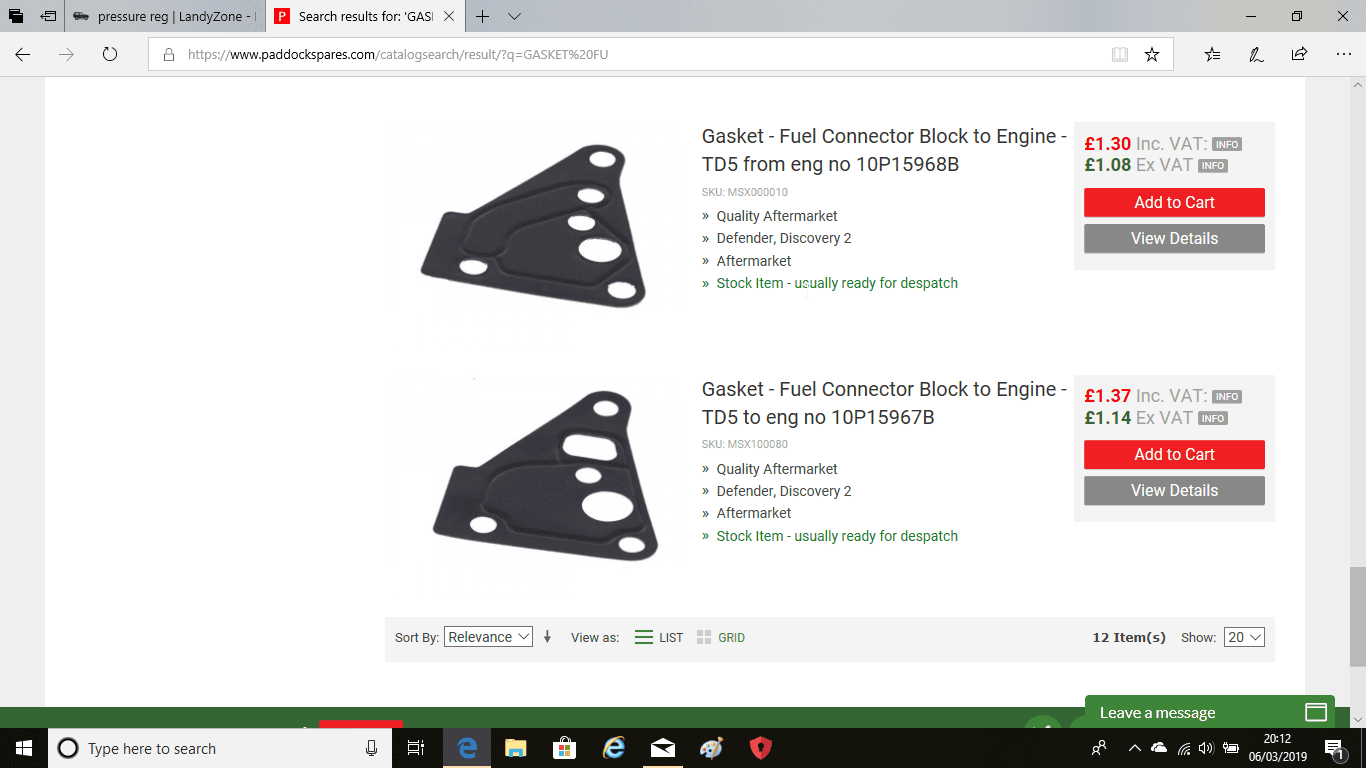1366x768 pixels.
Task: Click INFO badge beside £1.30 Inc. VAT
Action: [x=1227, y=144]
